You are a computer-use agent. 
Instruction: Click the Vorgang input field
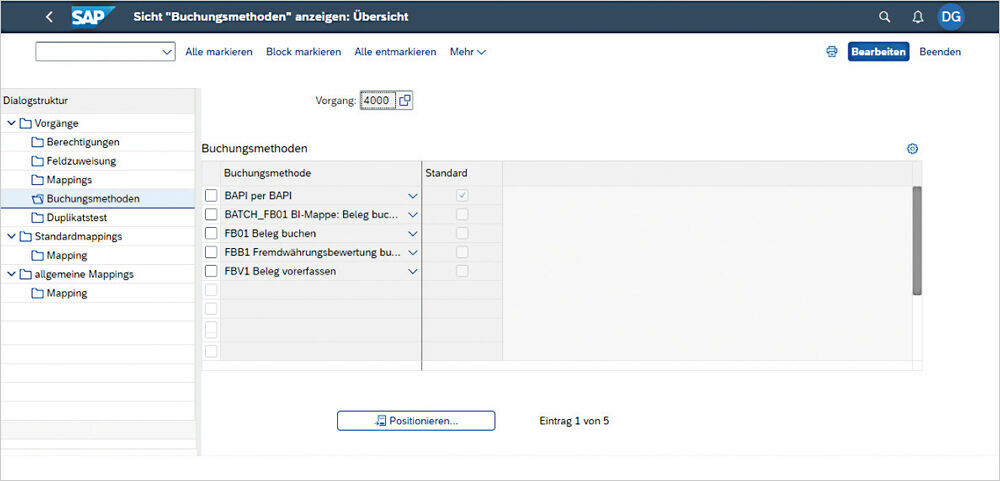click(x=377, y=100)
